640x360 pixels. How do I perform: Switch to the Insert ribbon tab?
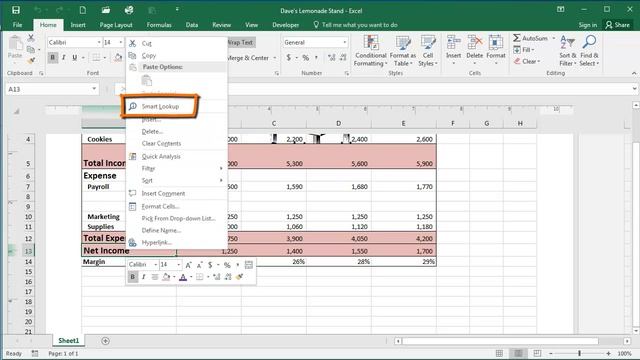point(78,25)
